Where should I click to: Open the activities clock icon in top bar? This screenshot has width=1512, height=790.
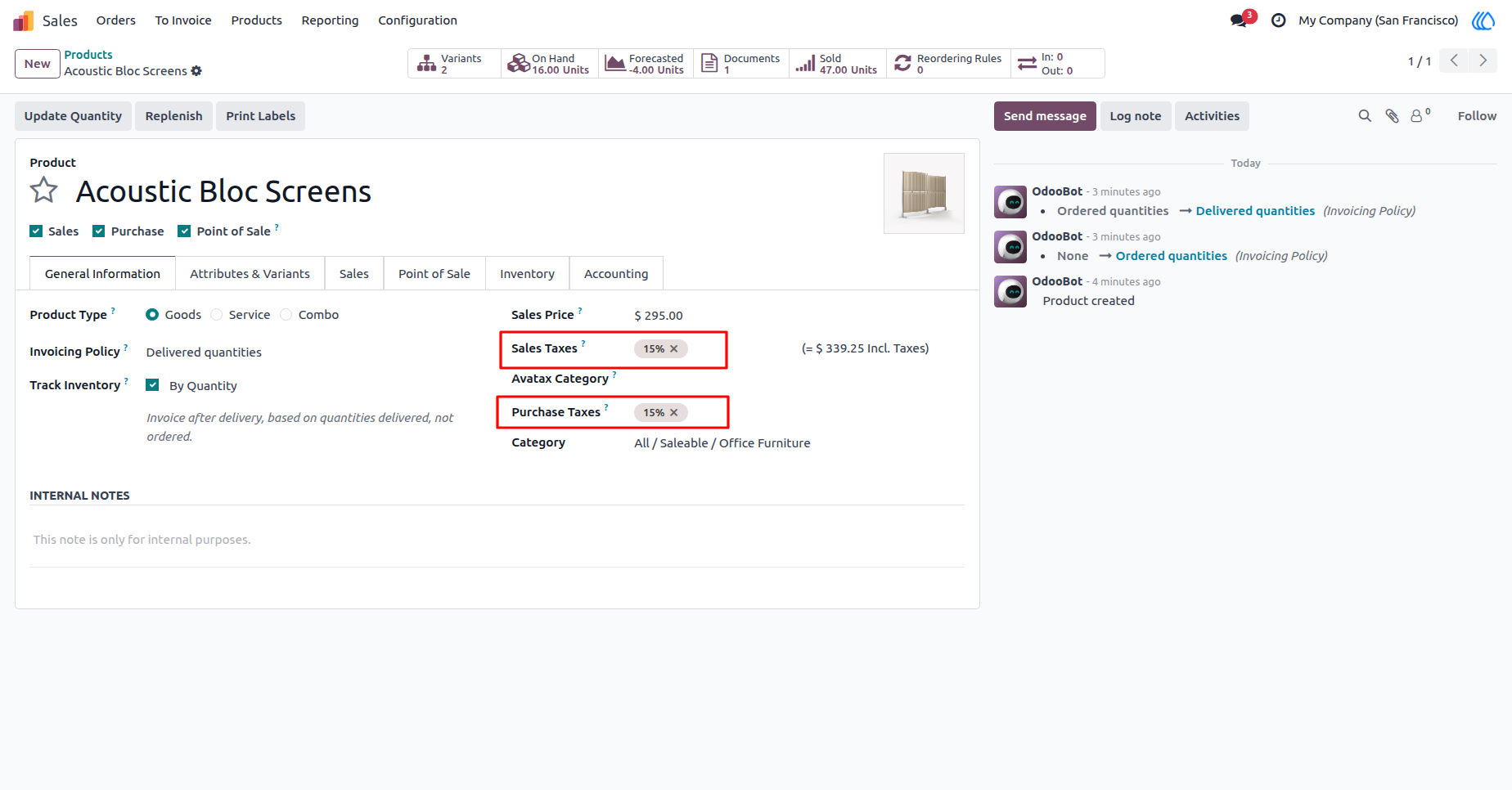click(x=1278, y=20)
